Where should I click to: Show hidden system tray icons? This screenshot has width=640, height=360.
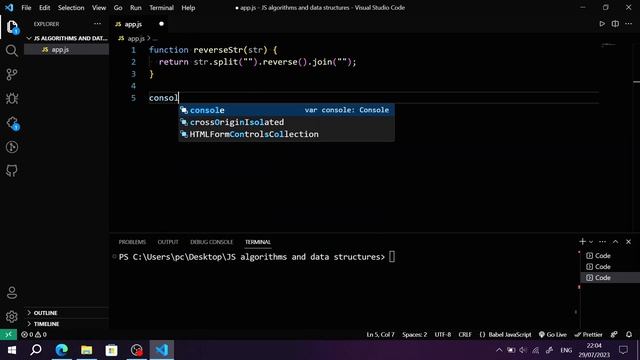point(499,350)
